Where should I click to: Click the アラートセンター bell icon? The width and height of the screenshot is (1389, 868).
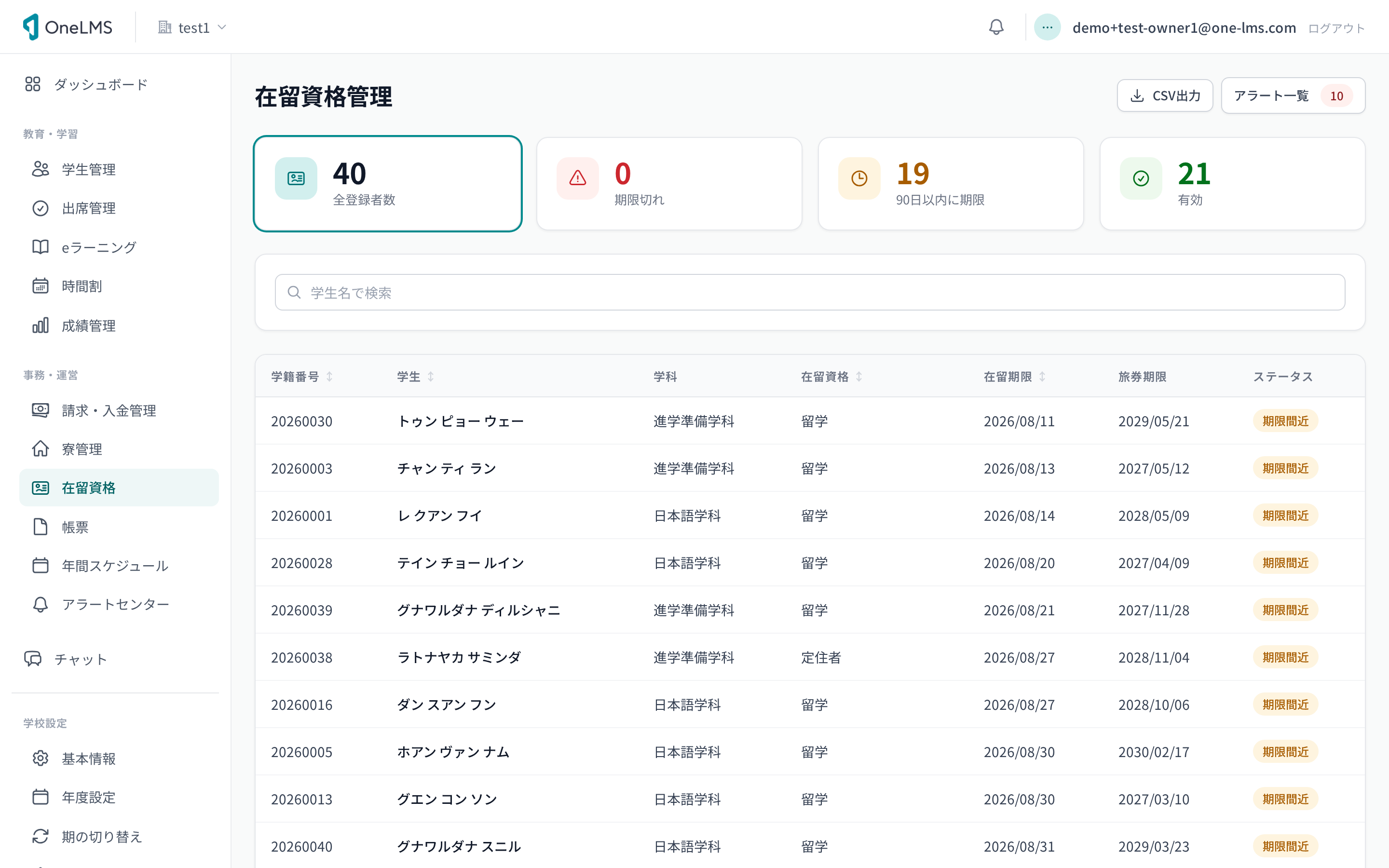pos(40,605)
